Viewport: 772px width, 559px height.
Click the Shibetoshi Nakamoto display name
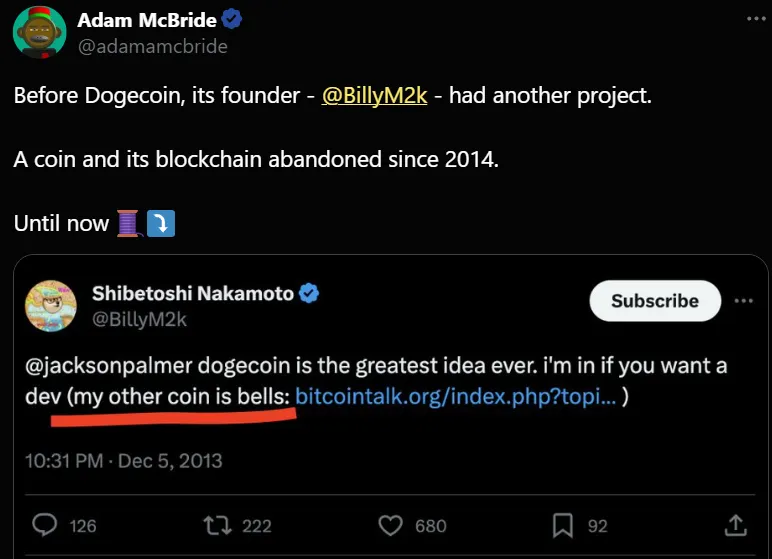[x=193, y=294]
